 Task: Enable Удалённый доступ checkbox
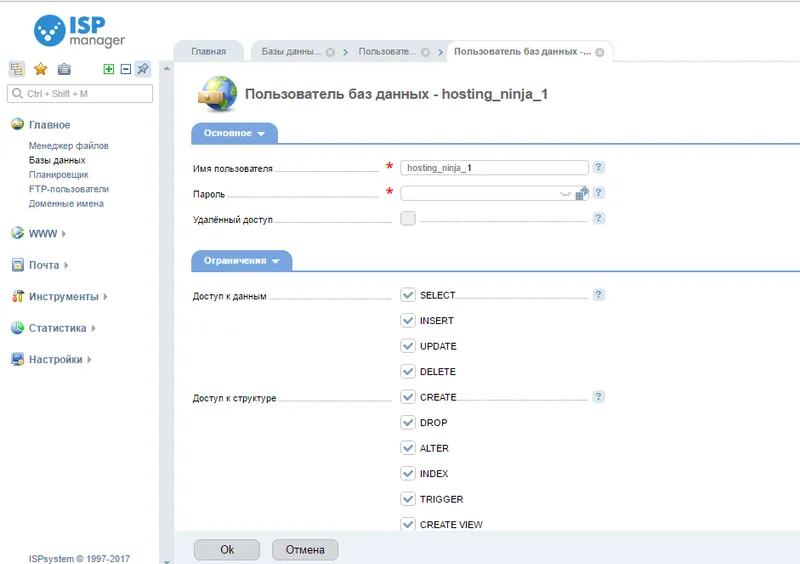coord(408,218)
